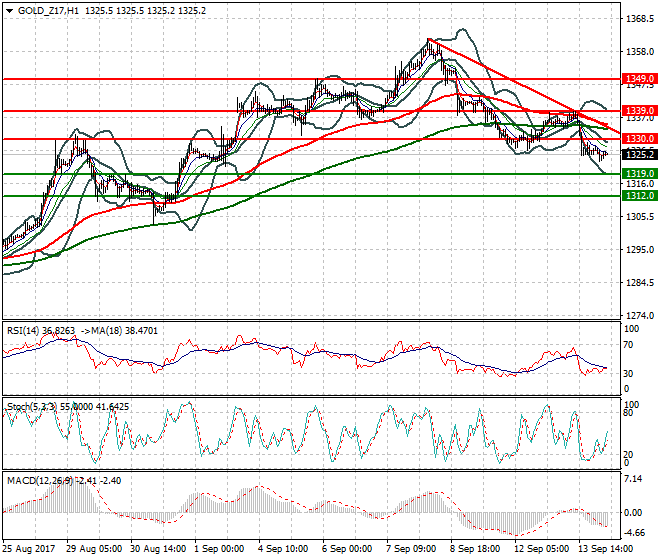The height and width of the screenshot is (560, 660).
Task: Click the 4 Sep 10:00 time axis label
Action: (283, 549)
